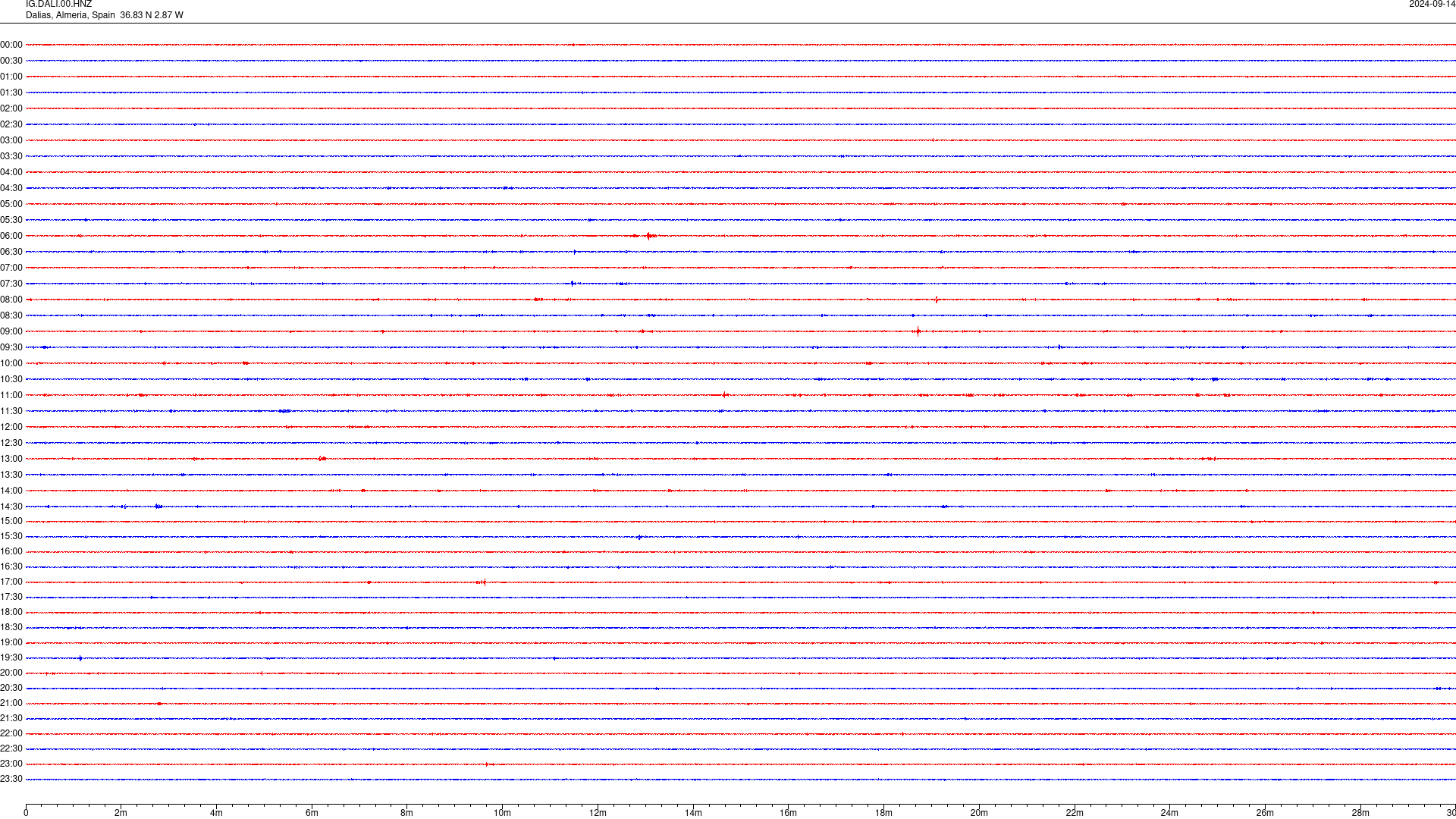This screenshot has width=1456, height=819.
Task: Select the 04:00 time row label
Action: (x=11, y=172)
